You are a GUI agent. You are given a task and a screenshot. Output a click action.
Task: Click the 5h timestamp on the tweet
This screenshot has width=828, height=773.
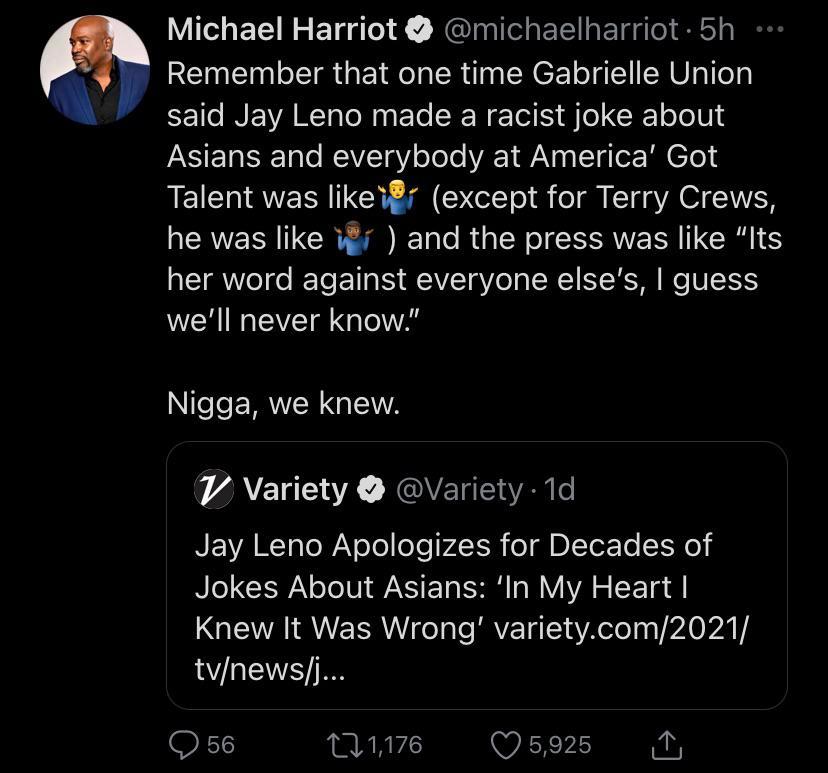pyautogui.click(x=717, y=30)
